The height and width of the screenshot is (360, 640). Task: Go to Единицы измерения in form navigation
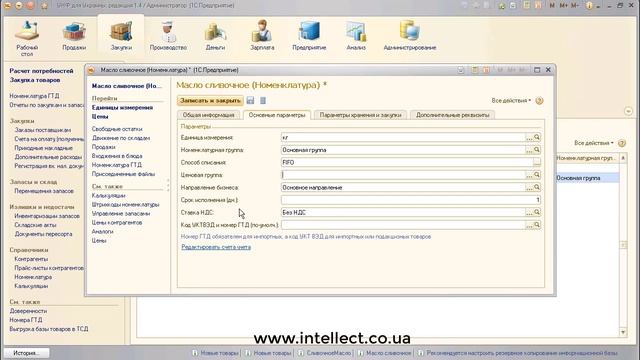tap(122, 107)
